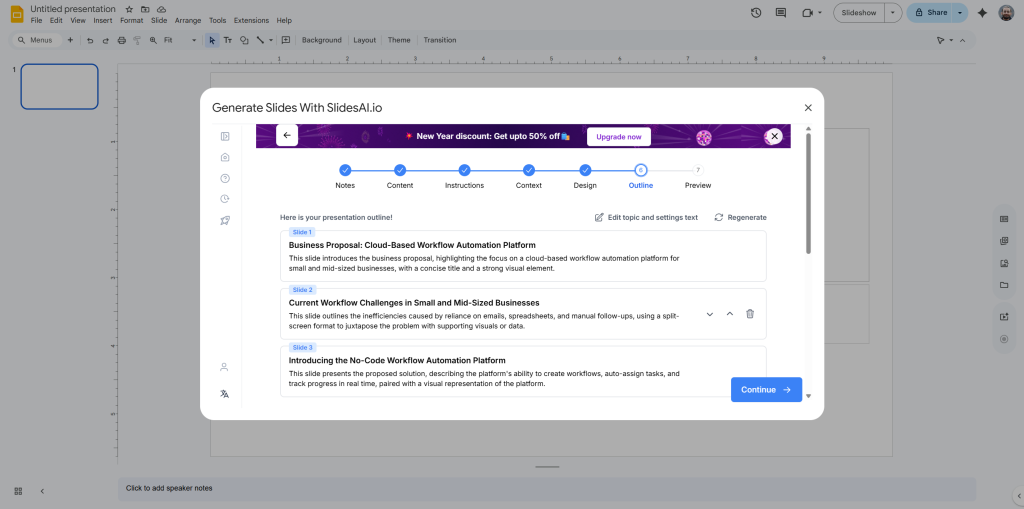Go to the Design step

click(585, 171)
